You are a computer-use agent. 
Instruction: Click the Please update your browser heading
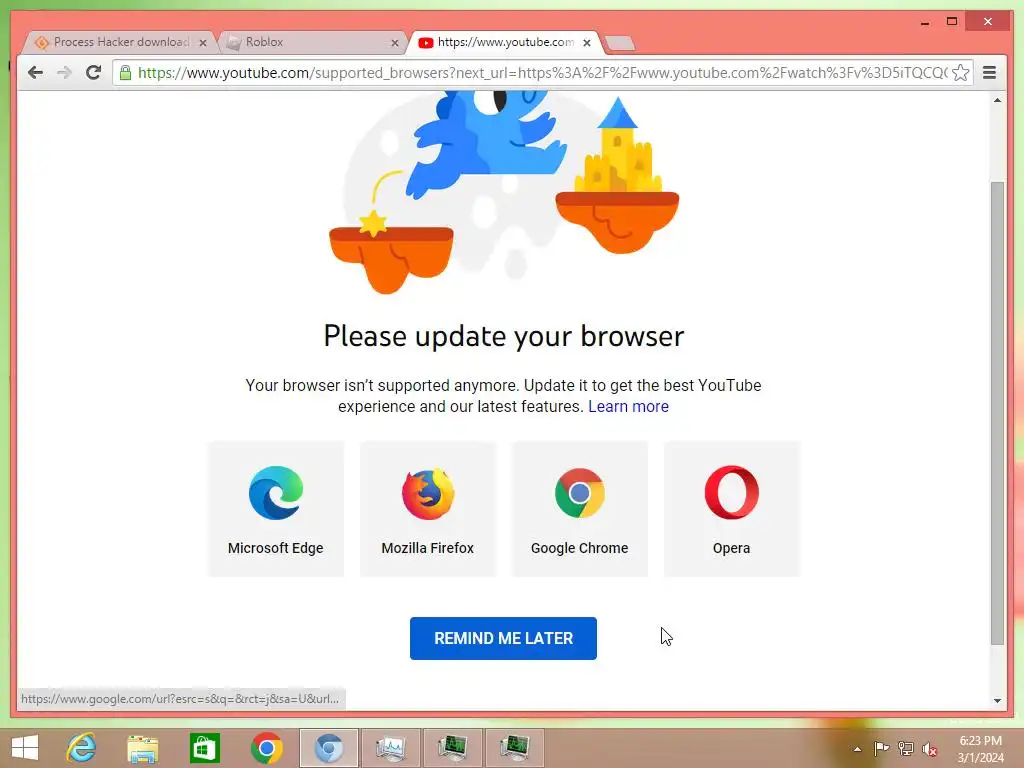pyautogui.click(x=504, y=336)
